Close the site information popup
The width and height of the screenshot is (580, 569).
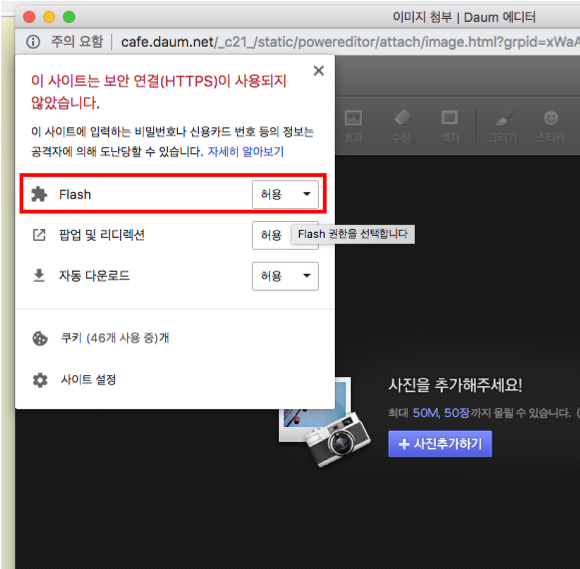318,71
